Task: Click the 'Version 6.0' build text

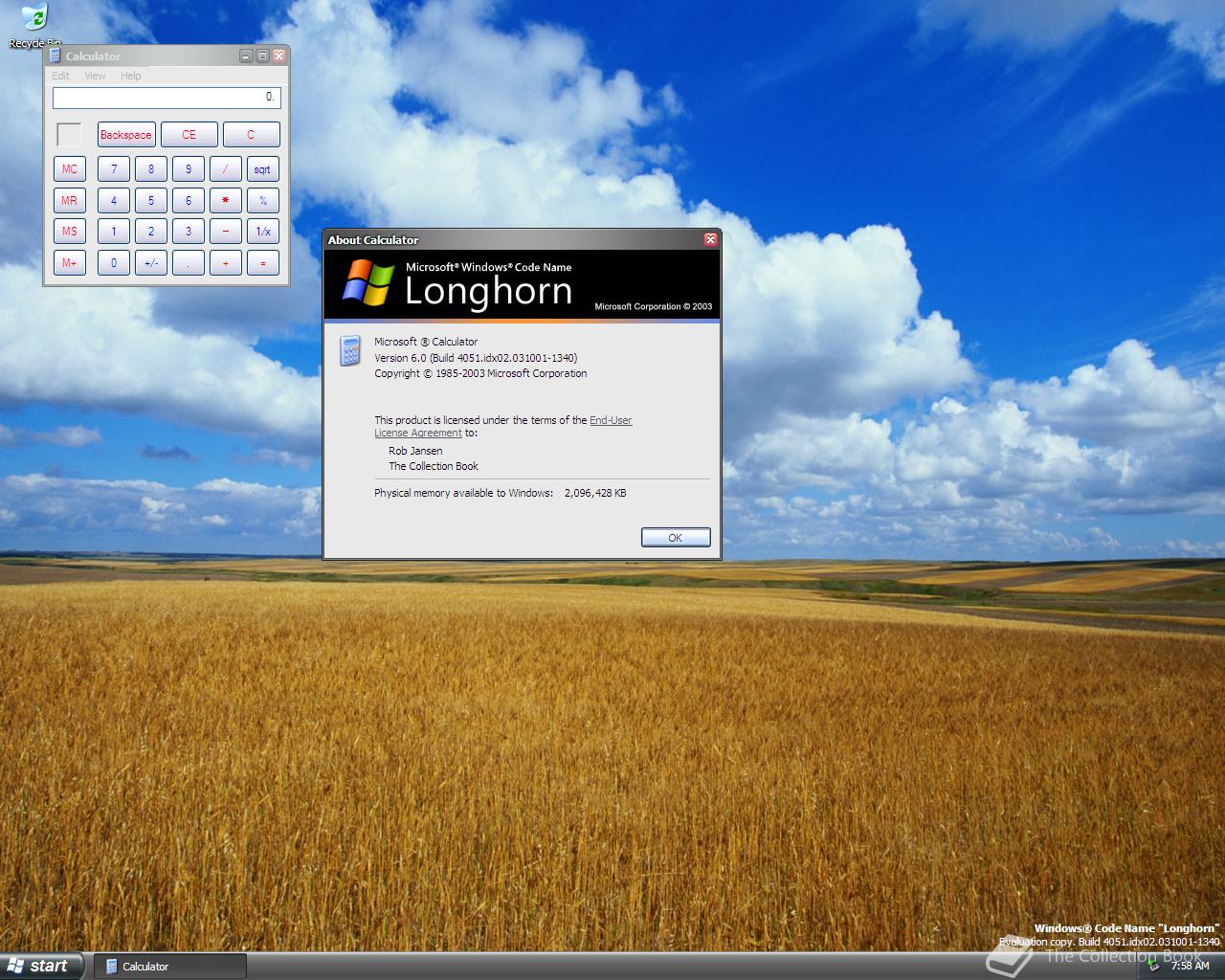Action: click(476, 358)
